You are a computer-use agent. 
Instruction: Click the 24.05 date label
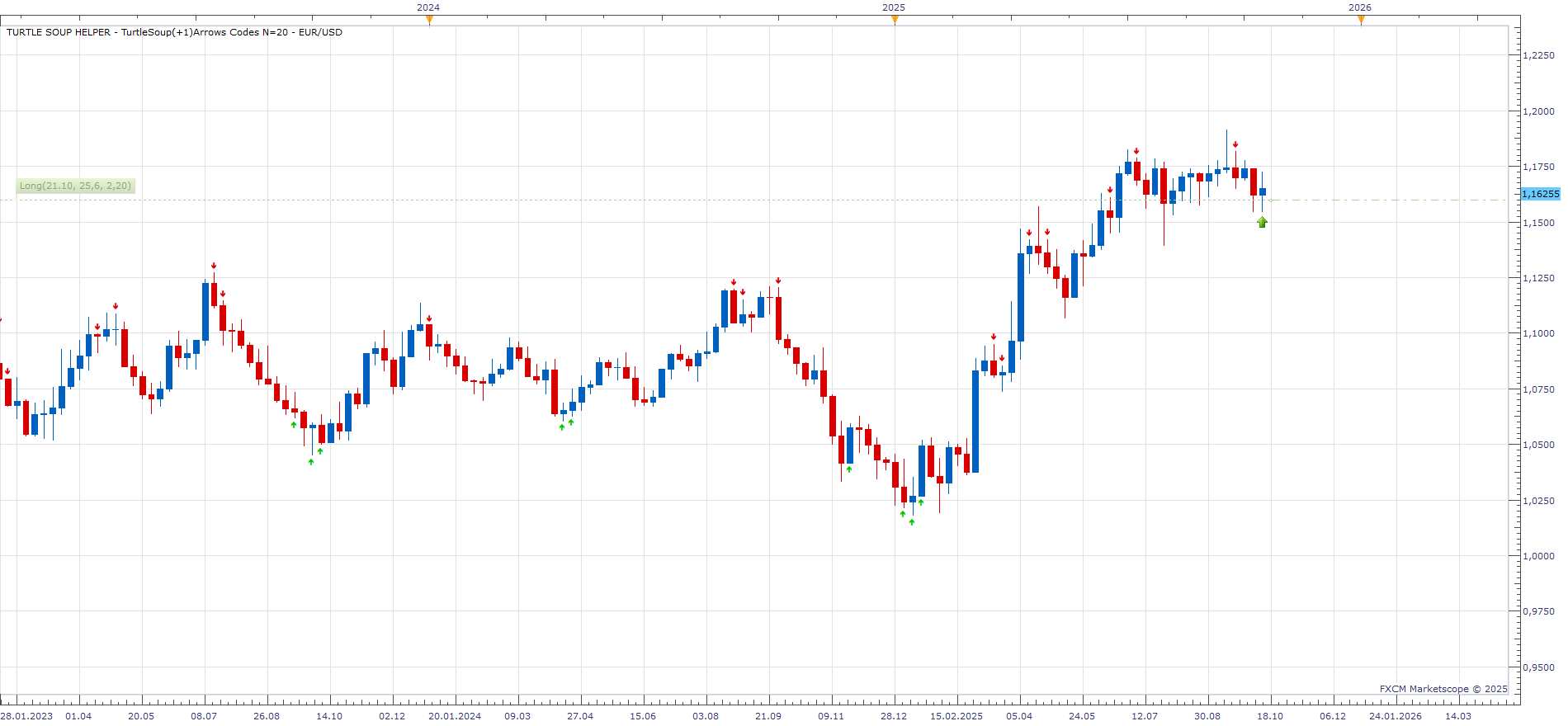click(1082, 716)
